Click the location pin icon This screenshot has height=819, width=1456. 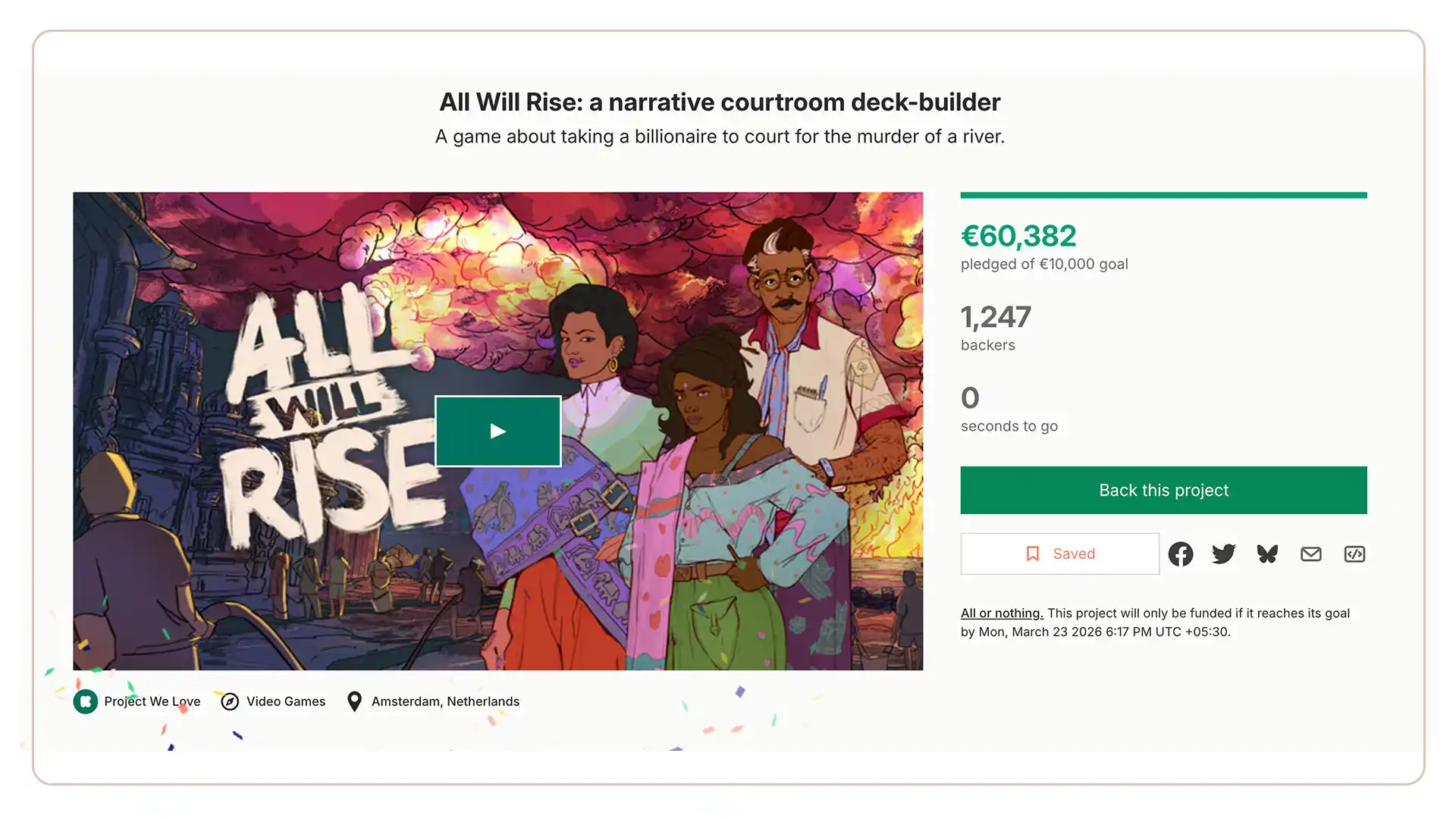pos(354,701)
